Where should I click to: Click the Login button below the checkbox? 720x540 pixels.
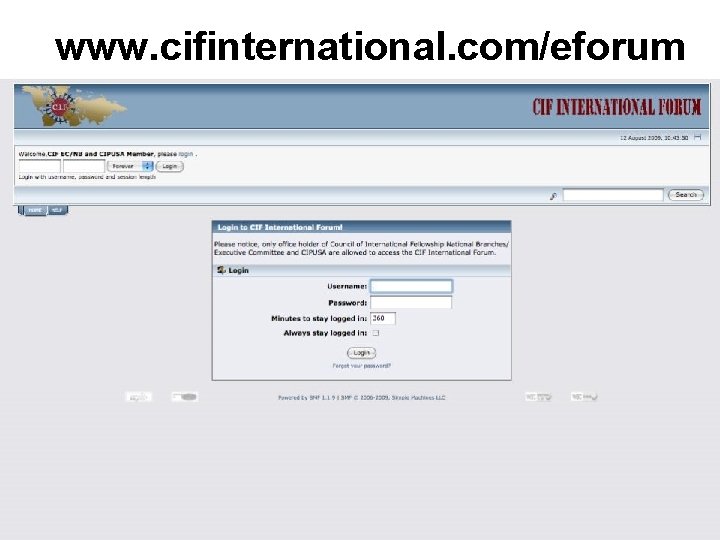click(361, 353)
